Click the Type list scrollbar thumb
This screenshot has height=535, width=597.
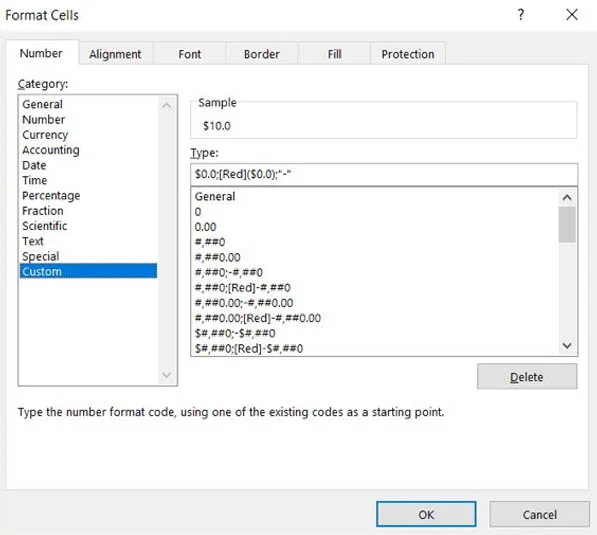(x=567, y=225)
